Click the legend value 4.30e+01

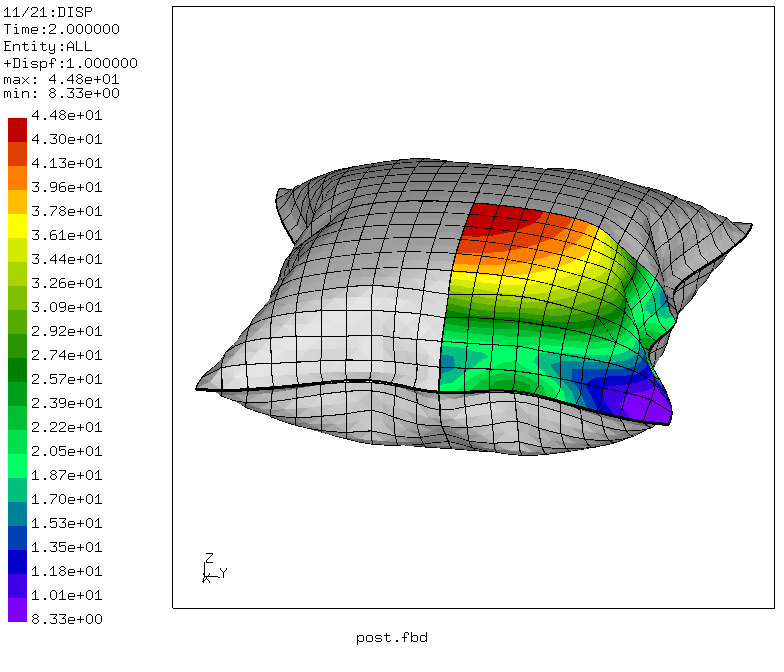click(66, 140)
